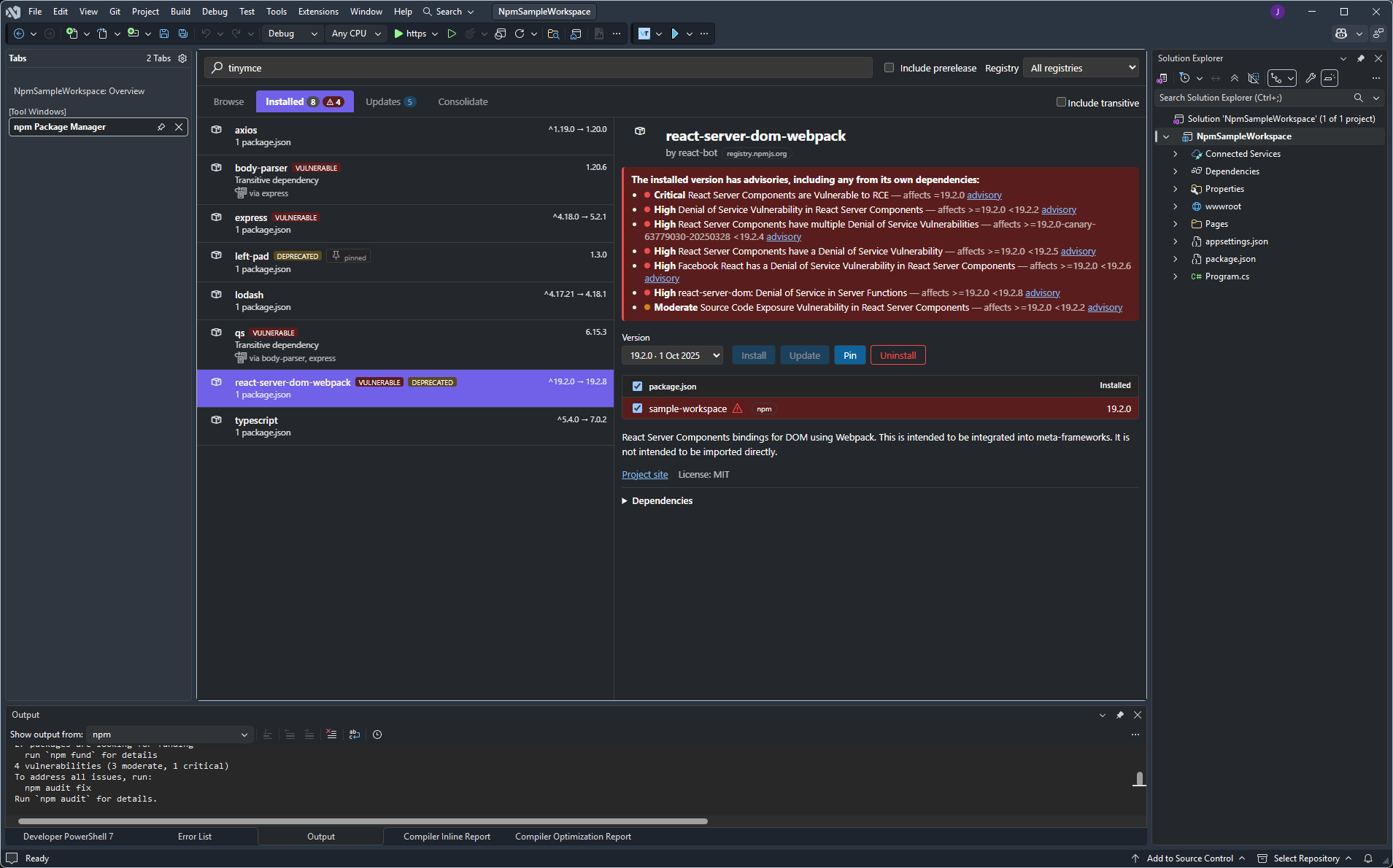Open the Any CPU platform dropdown
This screenshot has width=1393, height=868.
pos(356,34)
